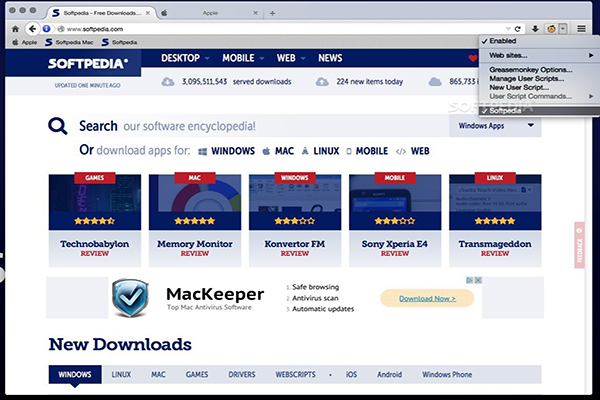Select Greasemonkey Options menu entry
The image size is (600, 400).
pyautogui.click(x=531, y=70)
